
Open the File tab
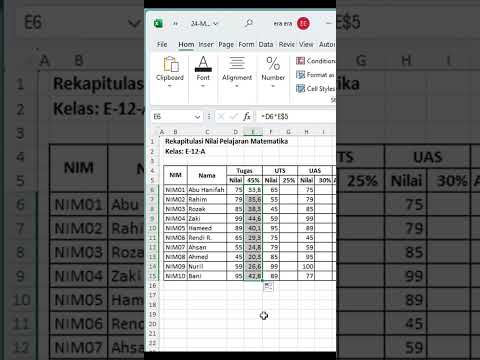click(162, 44)
